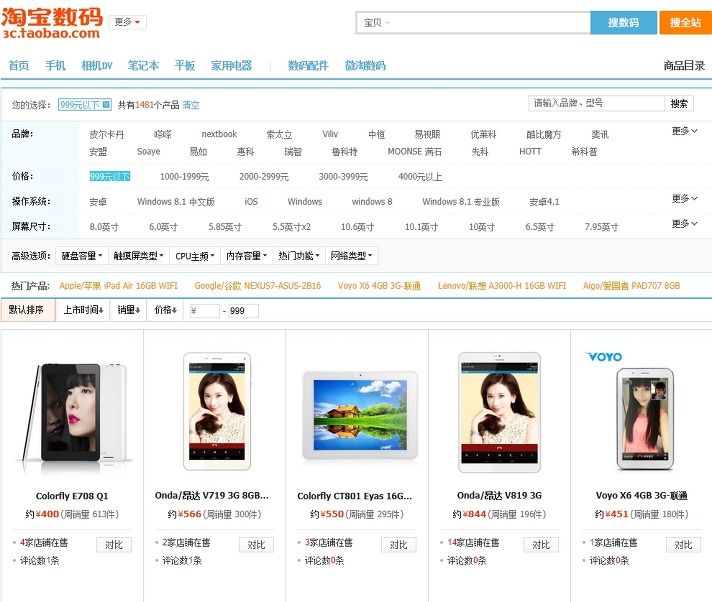Viewport: 712px width, 602px height.
Task: Click 对比 for Onda V819 3G
Action: tap(541, 544)
